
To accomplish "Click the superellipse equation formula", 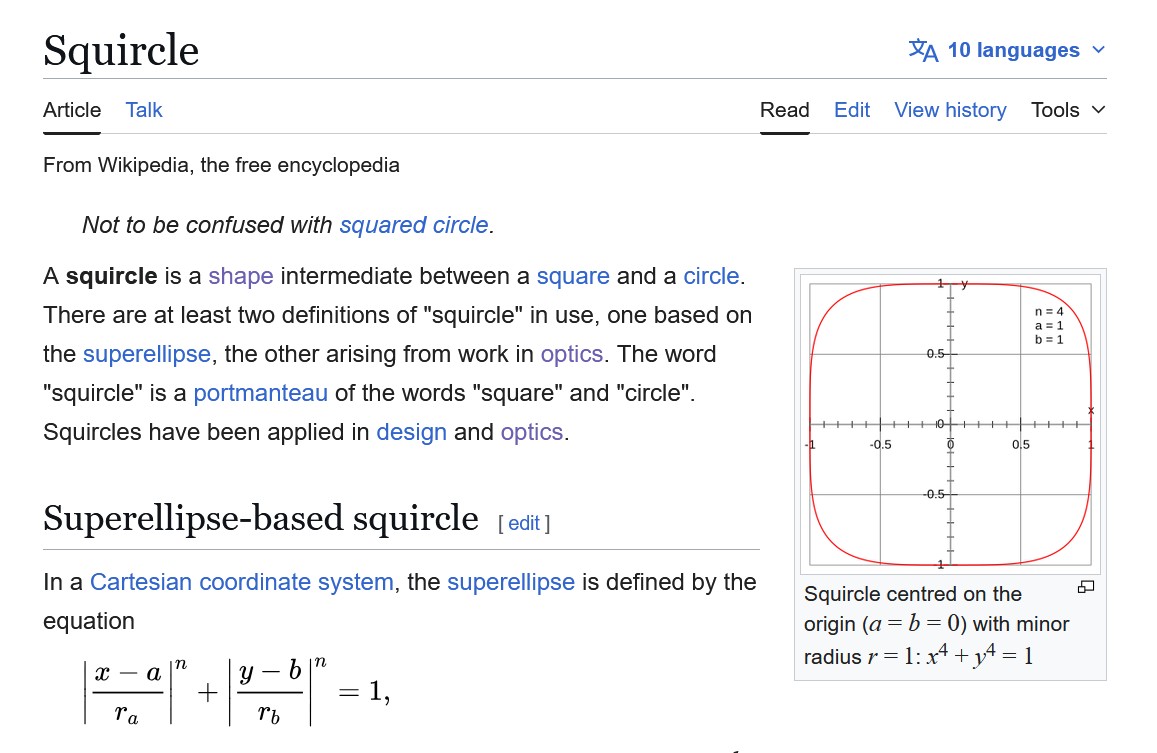I will tap(237, 692).
